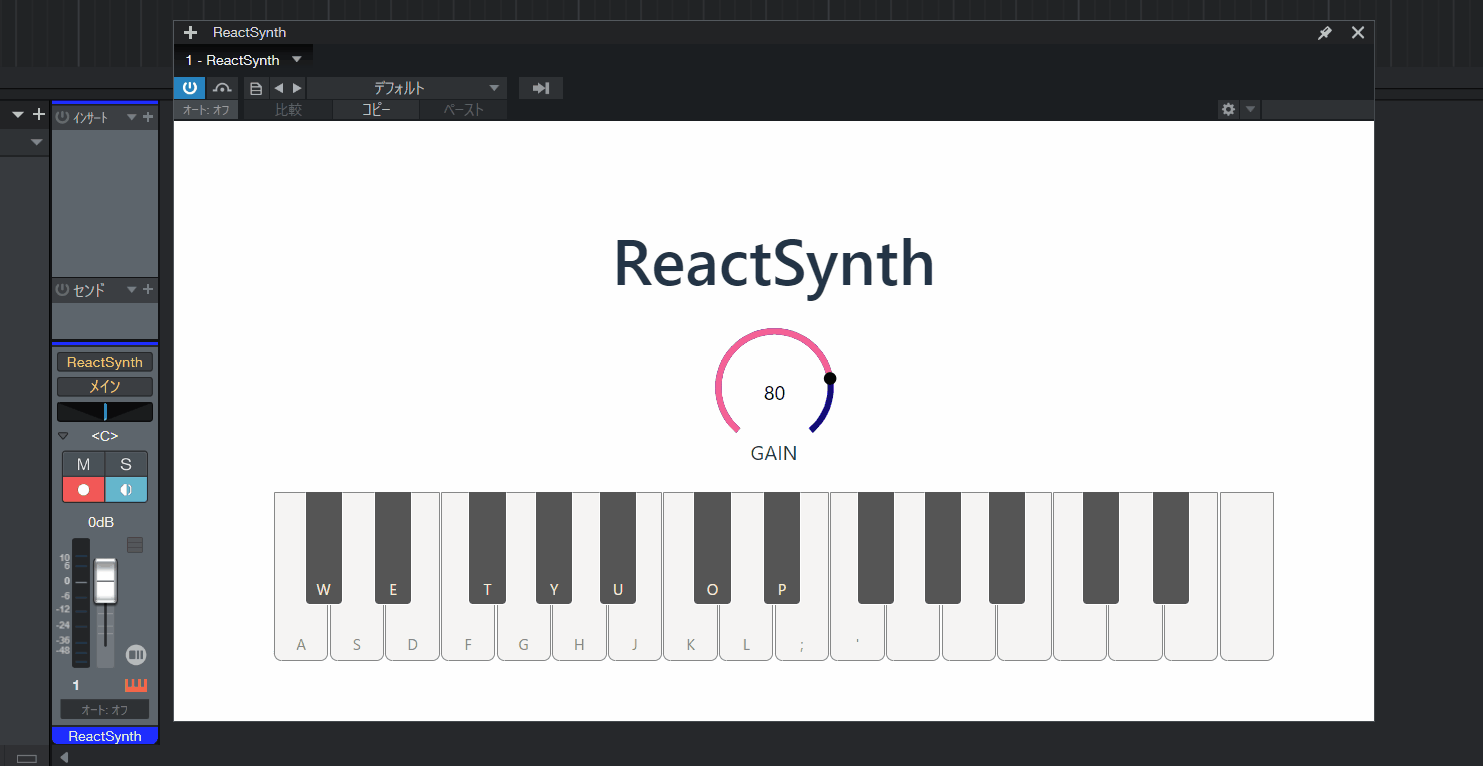Image resolution: width=1483 pixels, height=766 pixels.
Task: Open the orange instrument keyboard icon
Action: (x=136, y=685)
